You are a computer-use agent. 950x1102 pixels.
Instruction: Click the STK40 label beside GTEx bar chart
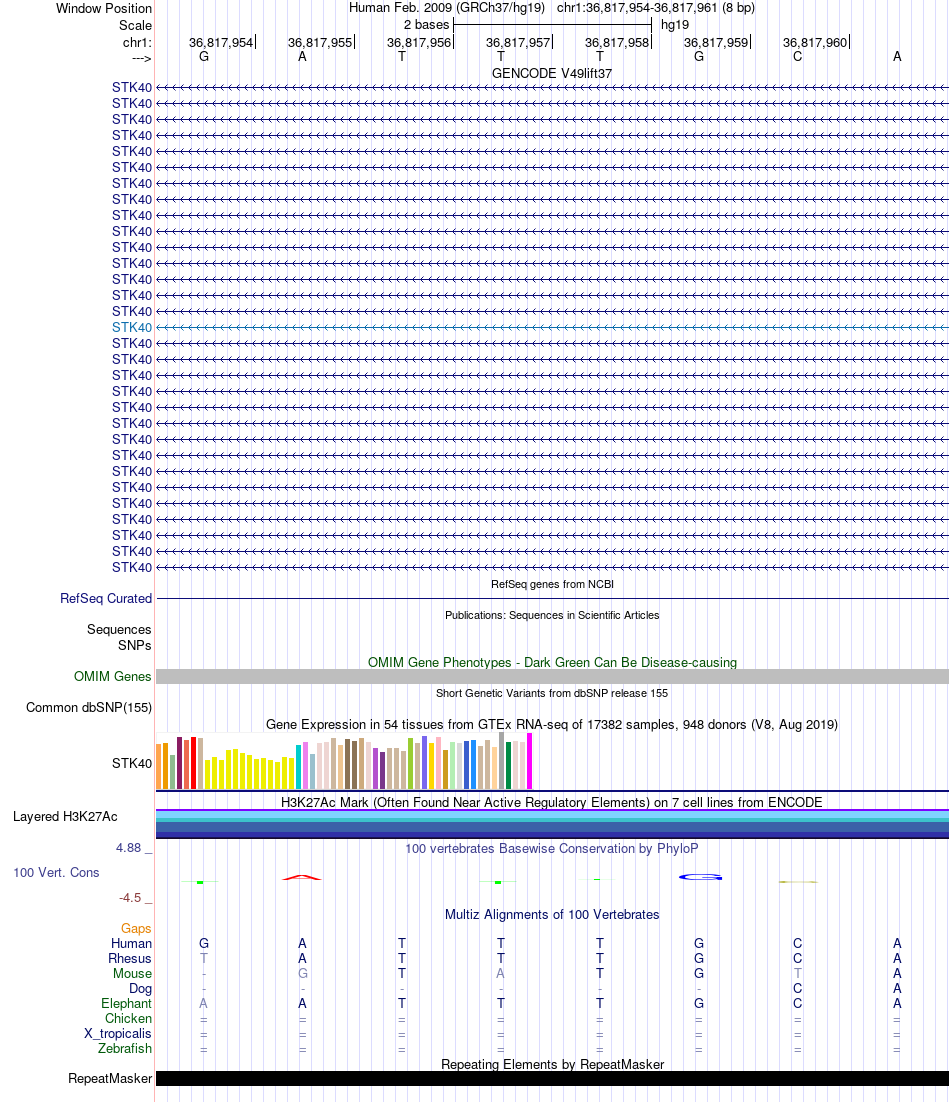pos(131,763)
